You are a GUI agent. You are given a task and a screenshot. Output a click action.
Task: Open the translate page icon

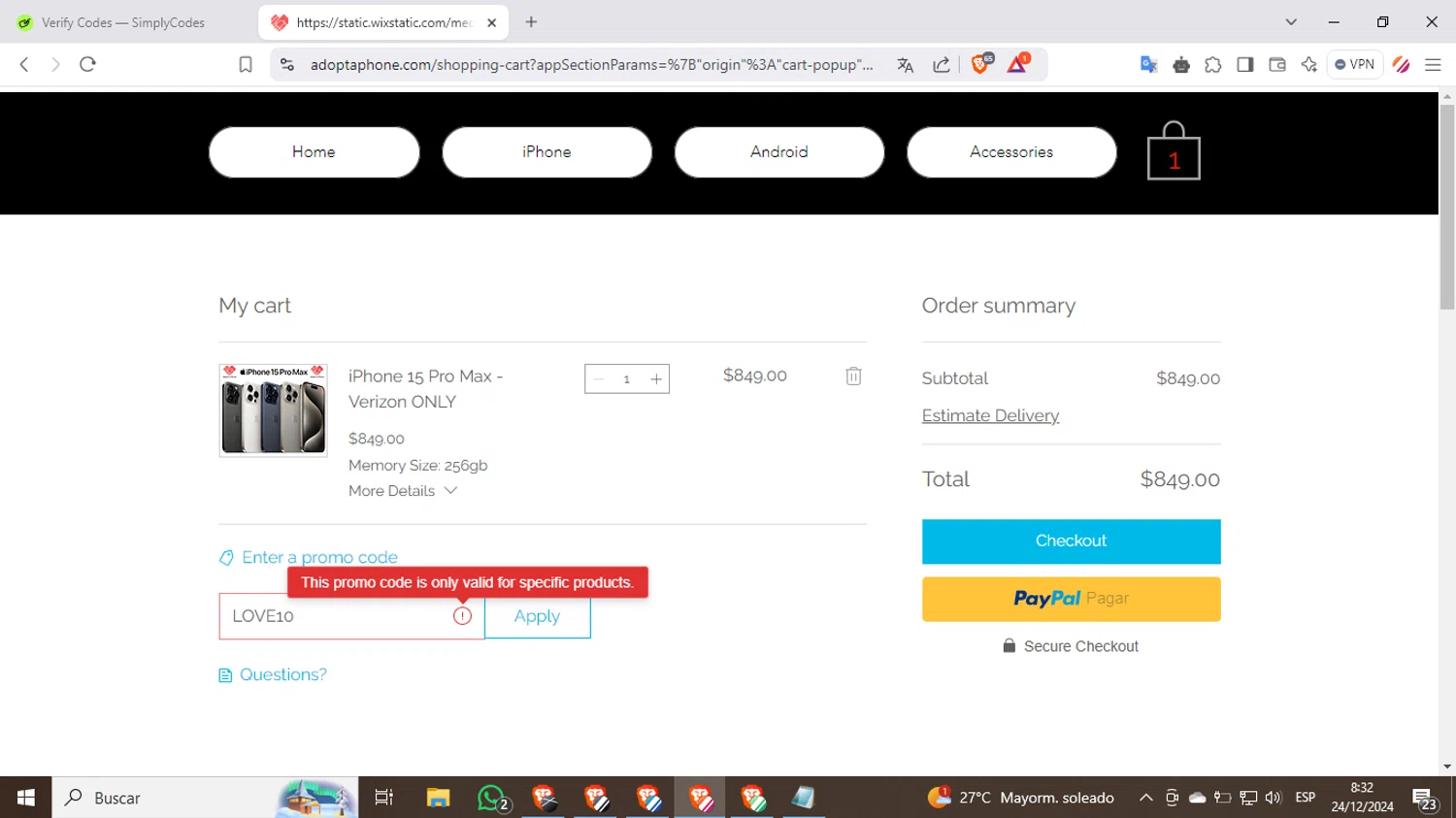[906, 64]
